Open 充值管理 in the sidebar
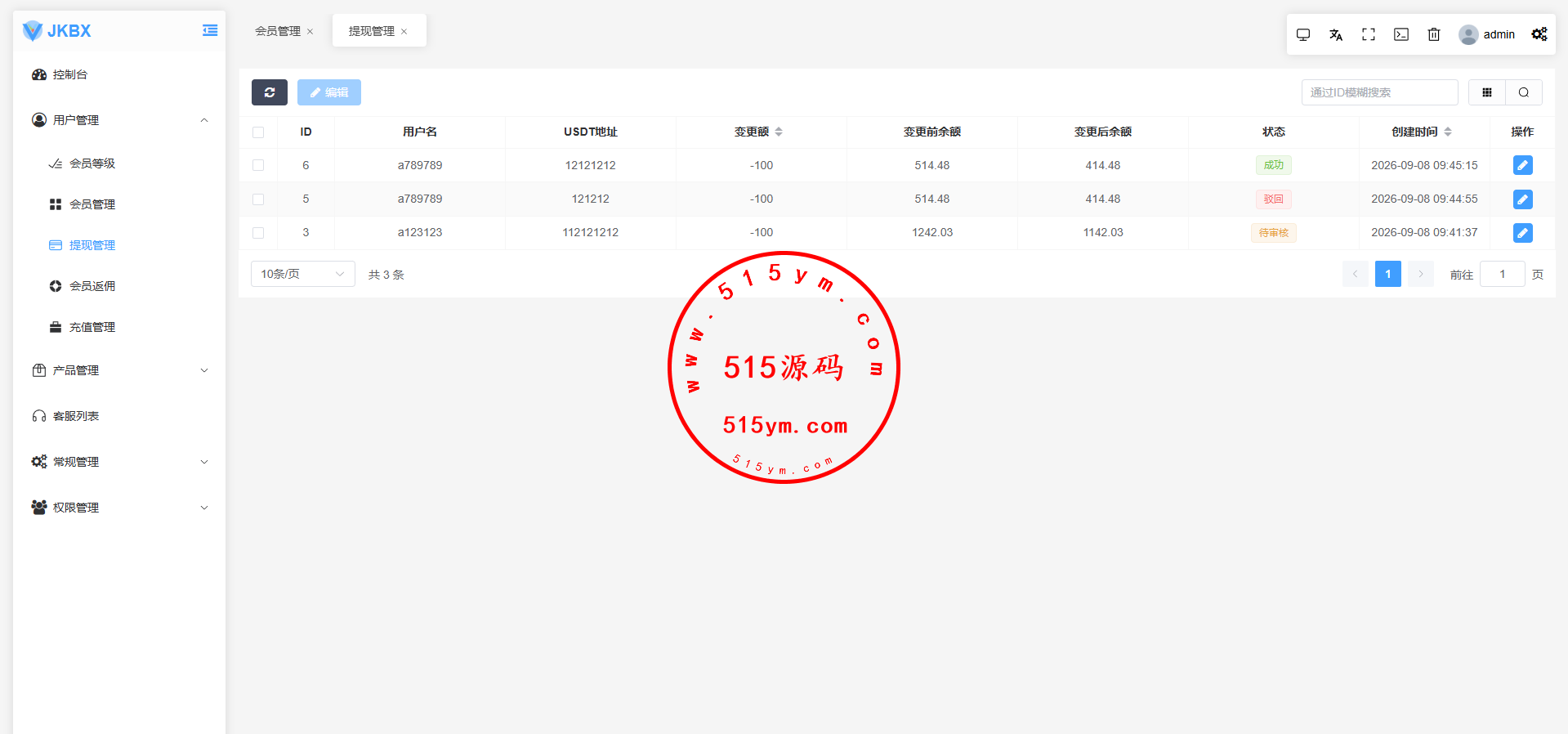1568x734 pixels. [92, 327]
